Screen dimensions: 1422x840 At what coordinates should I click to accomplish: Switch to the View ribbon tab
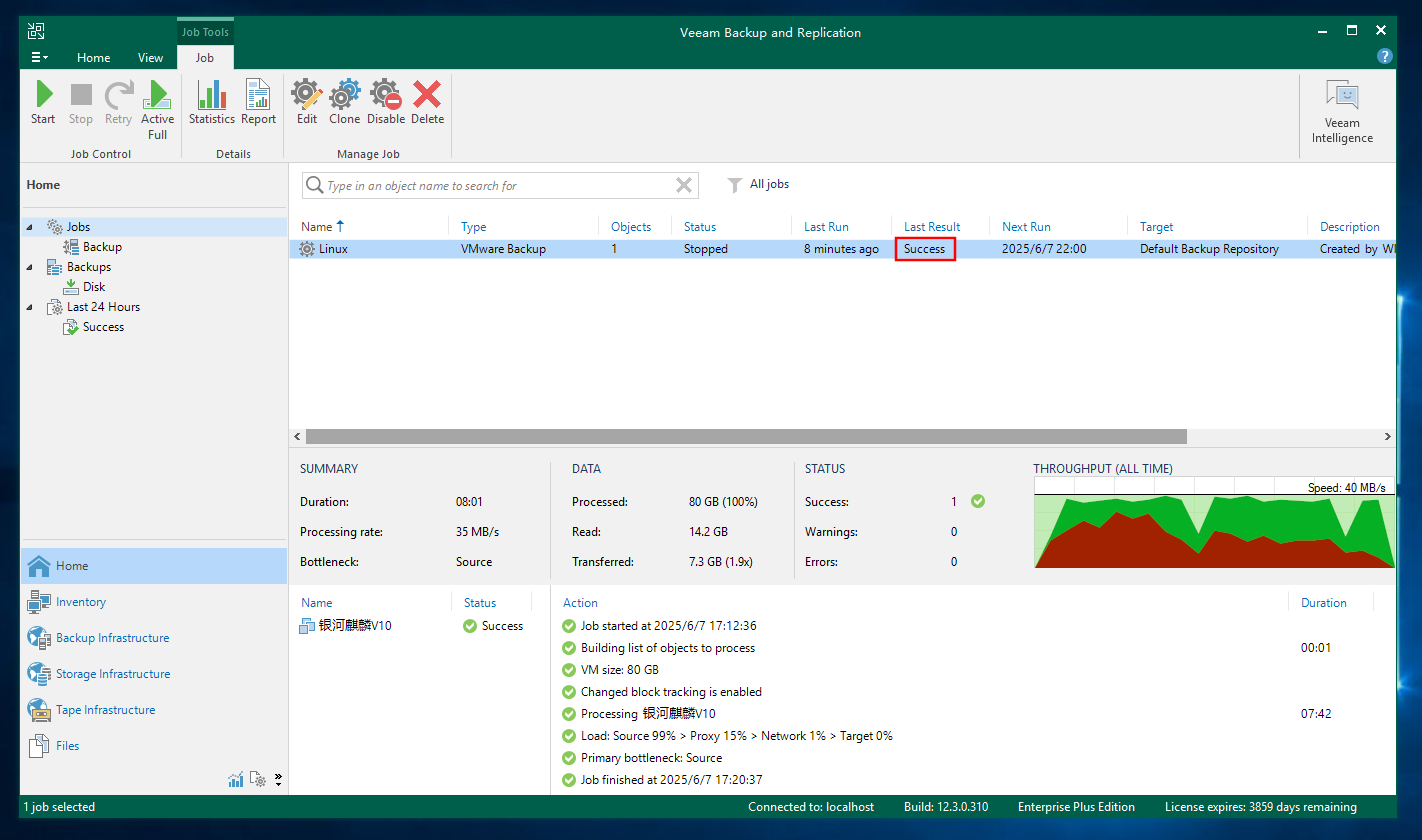click(x=150, y=57)
